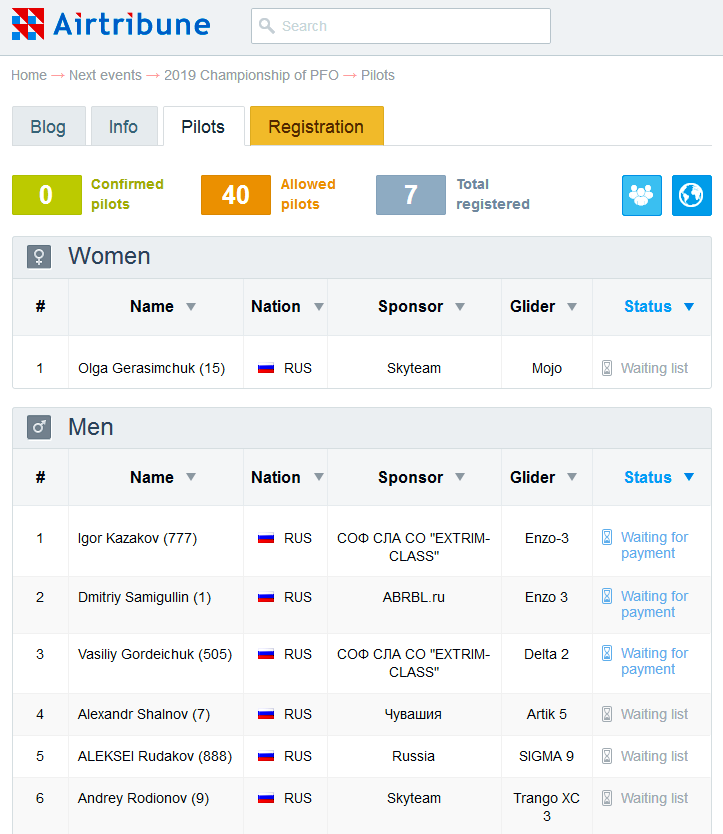Click pilot name Dmitriy Samigullin (1)
This screenshot has height=834, width=723.
coord(144,597)
